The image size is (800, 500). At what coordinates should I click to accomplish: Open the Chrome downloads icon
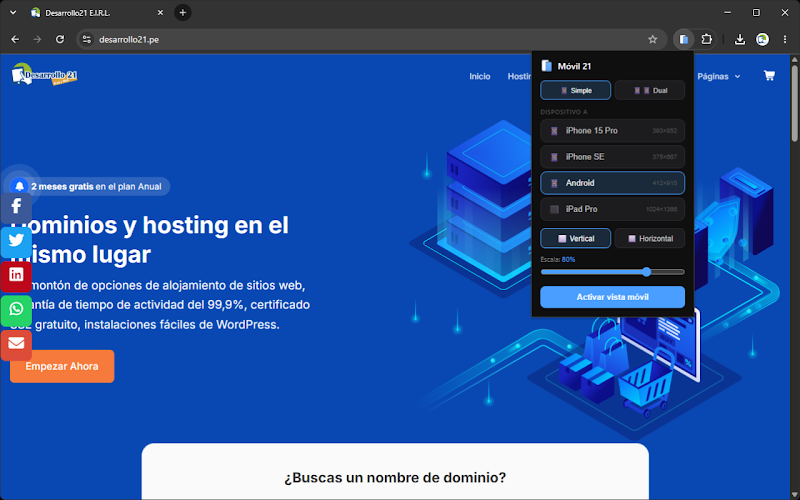point(740,39)
